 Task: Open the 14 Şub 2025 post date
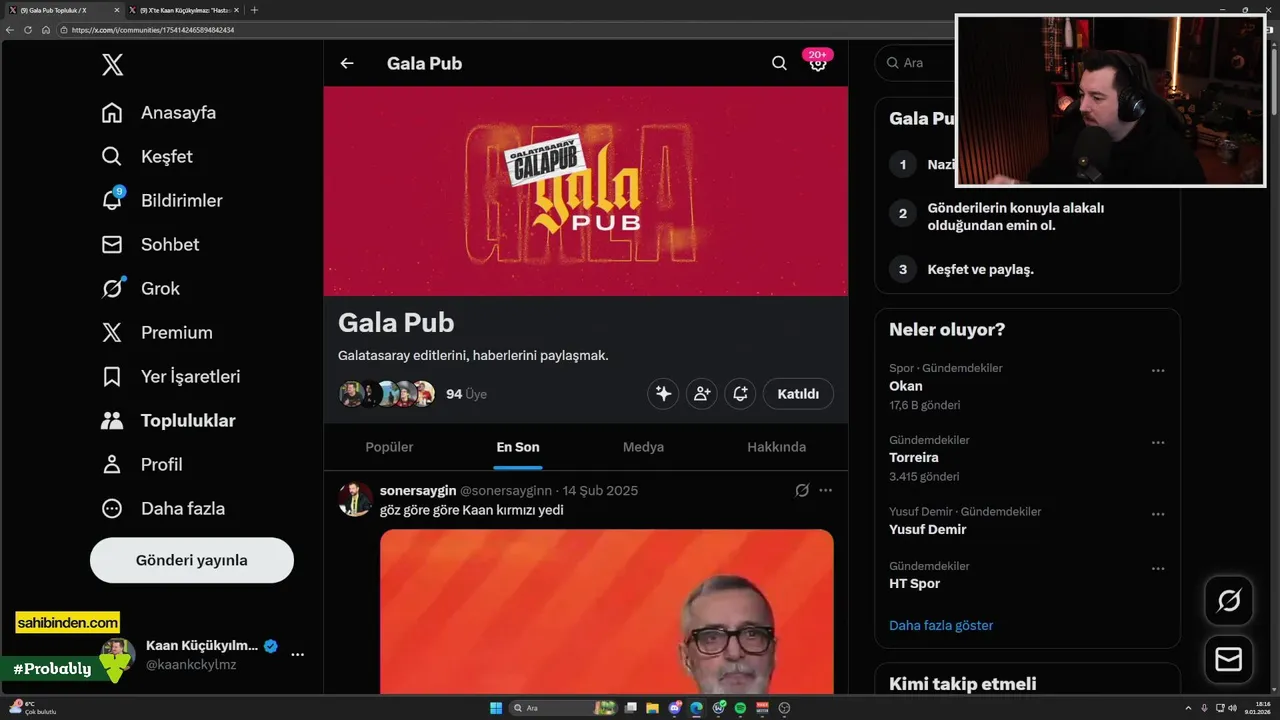(x=600, y=491)
